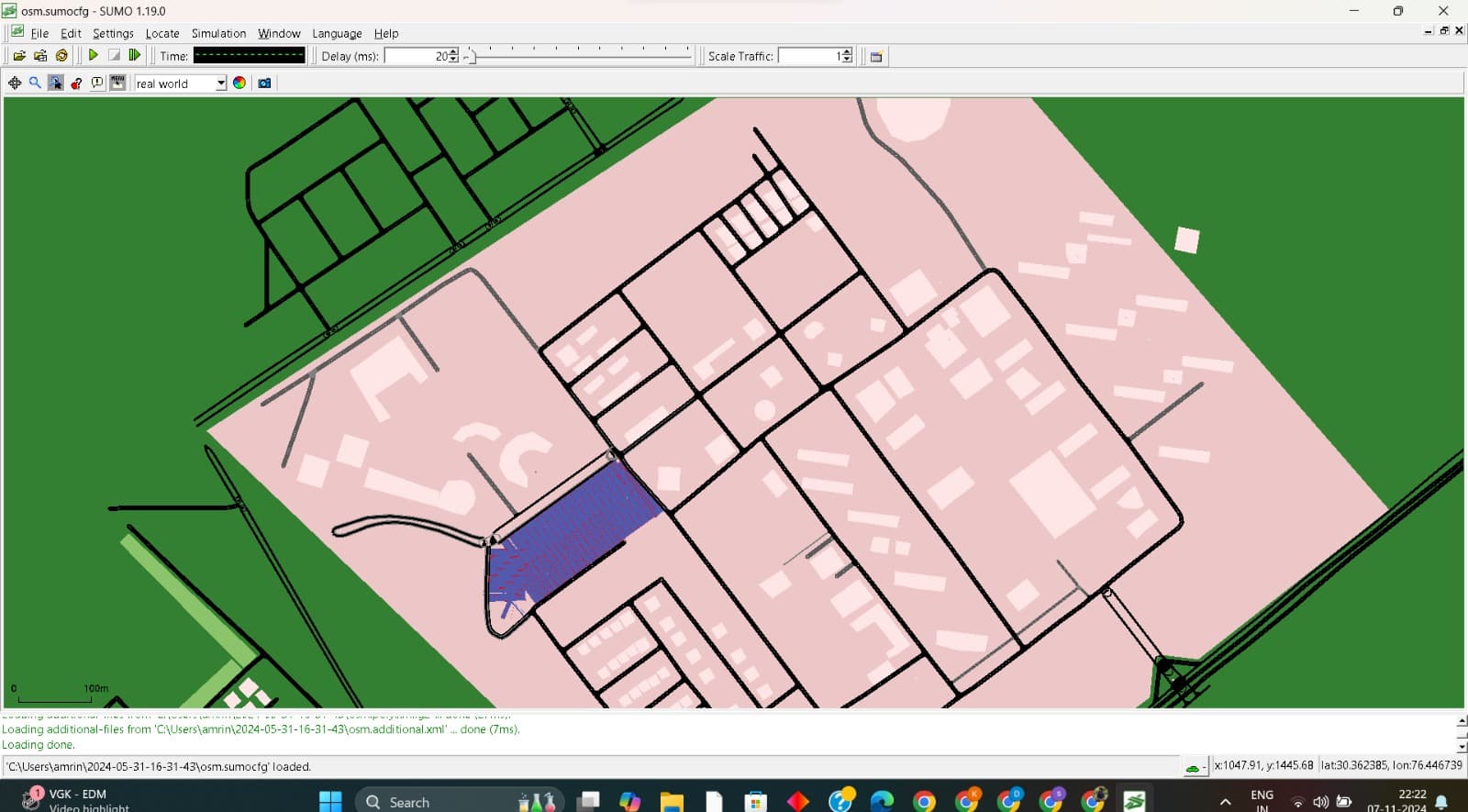The height and width of the screenshot is (812, 1468).
Task: Open Wi-Fi network settings in tray
Action: [x=1297, y=802]
